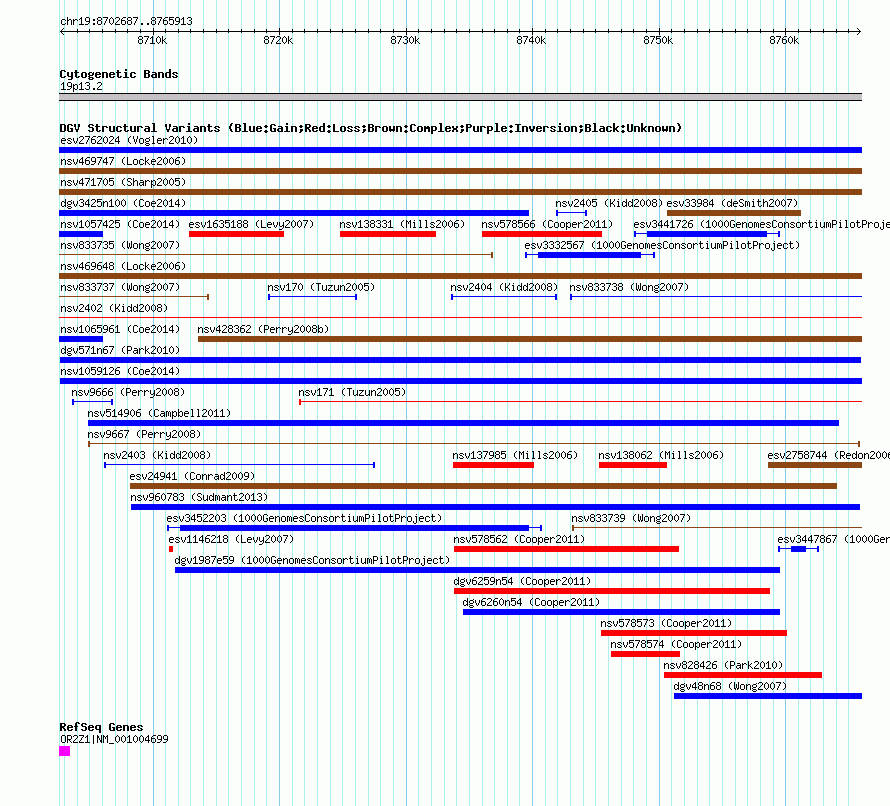
Task: Open esv3452203 1000Genomes variant label
Action: pos(304,518)
